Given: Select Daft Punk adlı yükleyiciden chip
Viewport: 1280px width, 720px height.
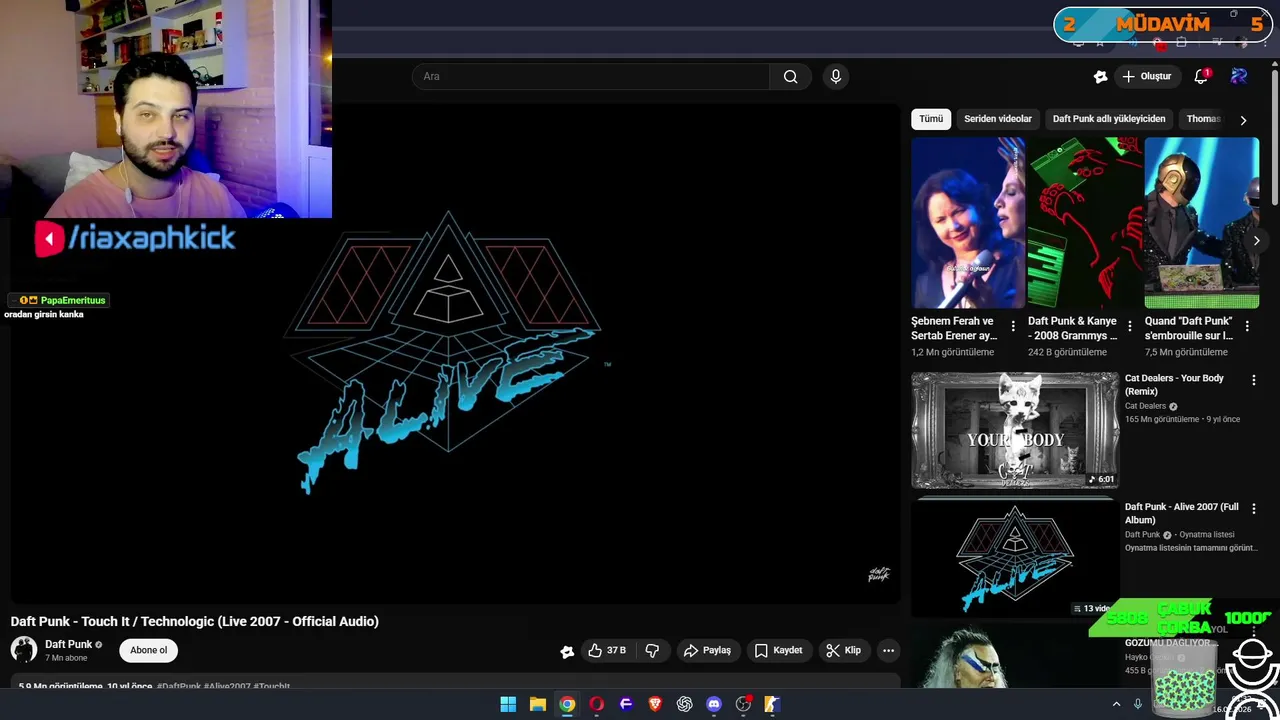Looking at the screenshot, I should pyautogui.click(x=1109, y=119).
